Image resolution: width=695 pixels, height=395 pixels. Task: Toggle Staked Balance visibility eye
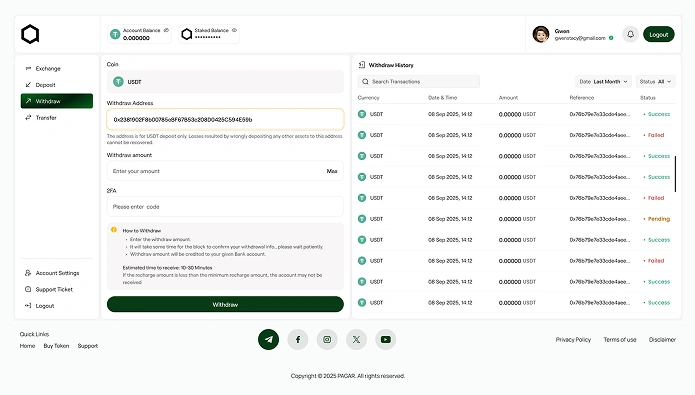[234, 30]
